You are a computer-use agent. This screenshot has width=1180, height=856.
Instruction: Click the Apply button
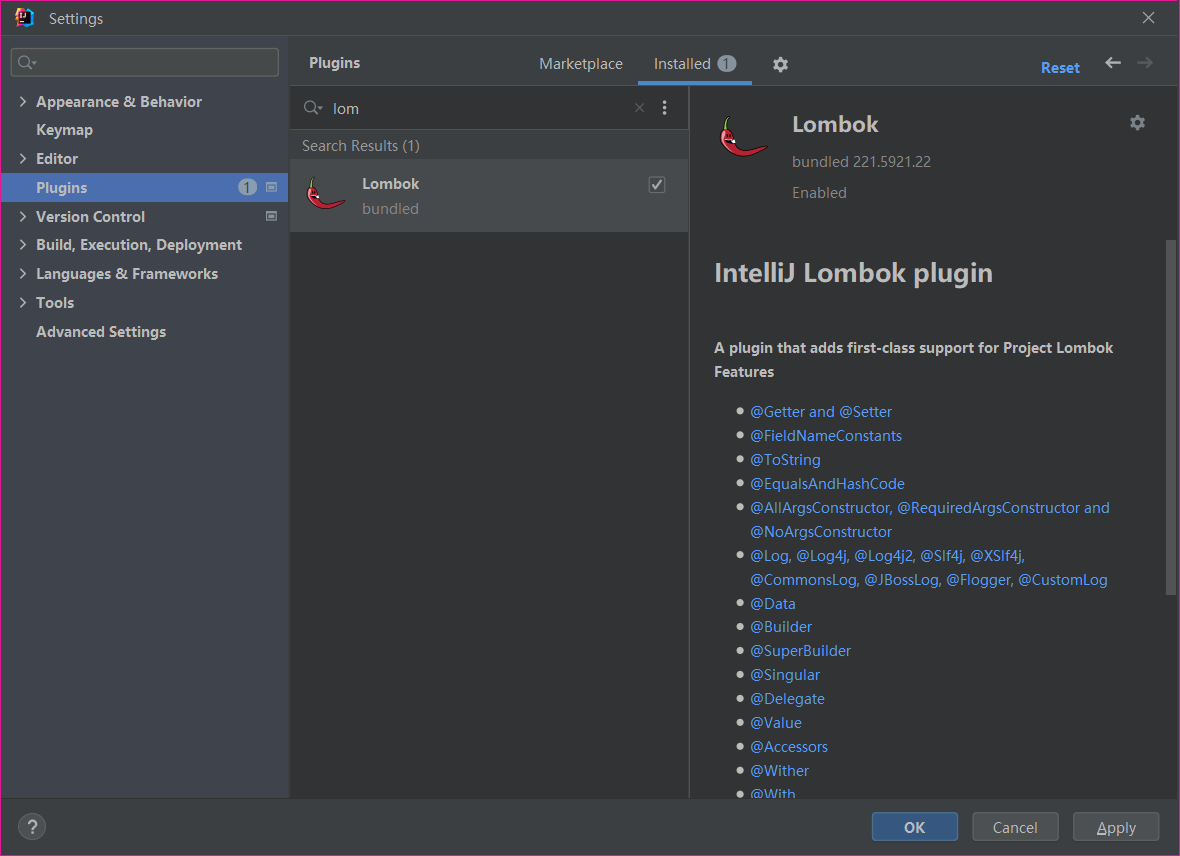[1116, 827]
